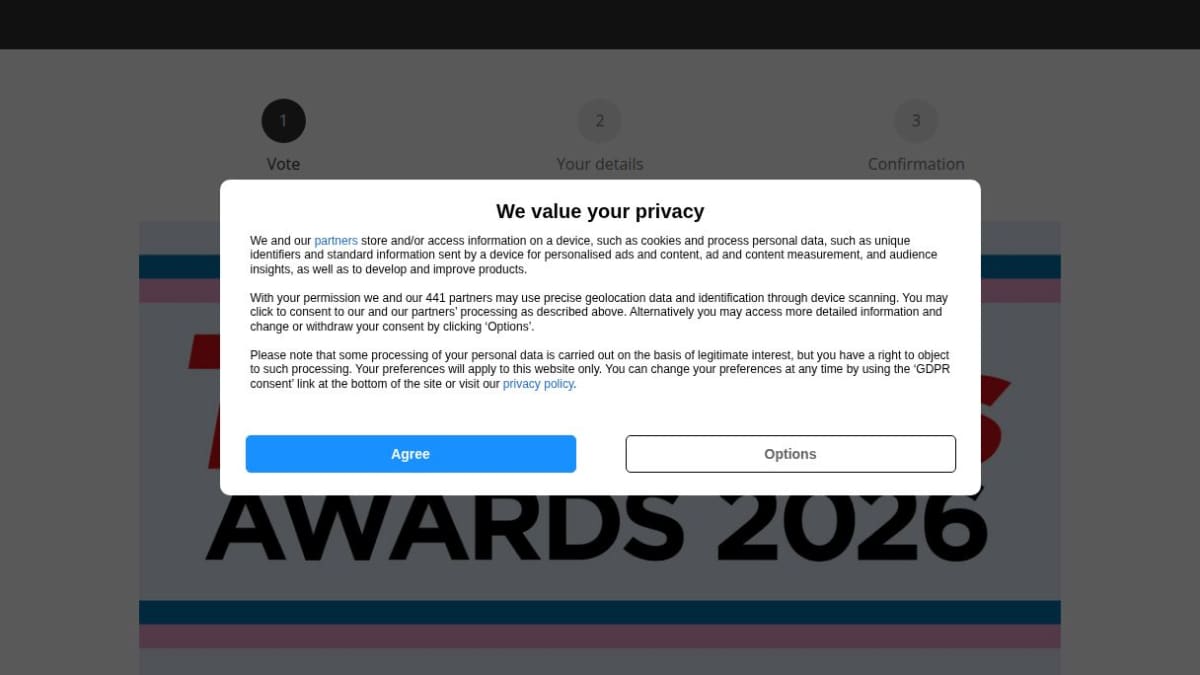The image size is (1200, 675).
Task: Select step 3 circle icon
Action: pos(916,121)
